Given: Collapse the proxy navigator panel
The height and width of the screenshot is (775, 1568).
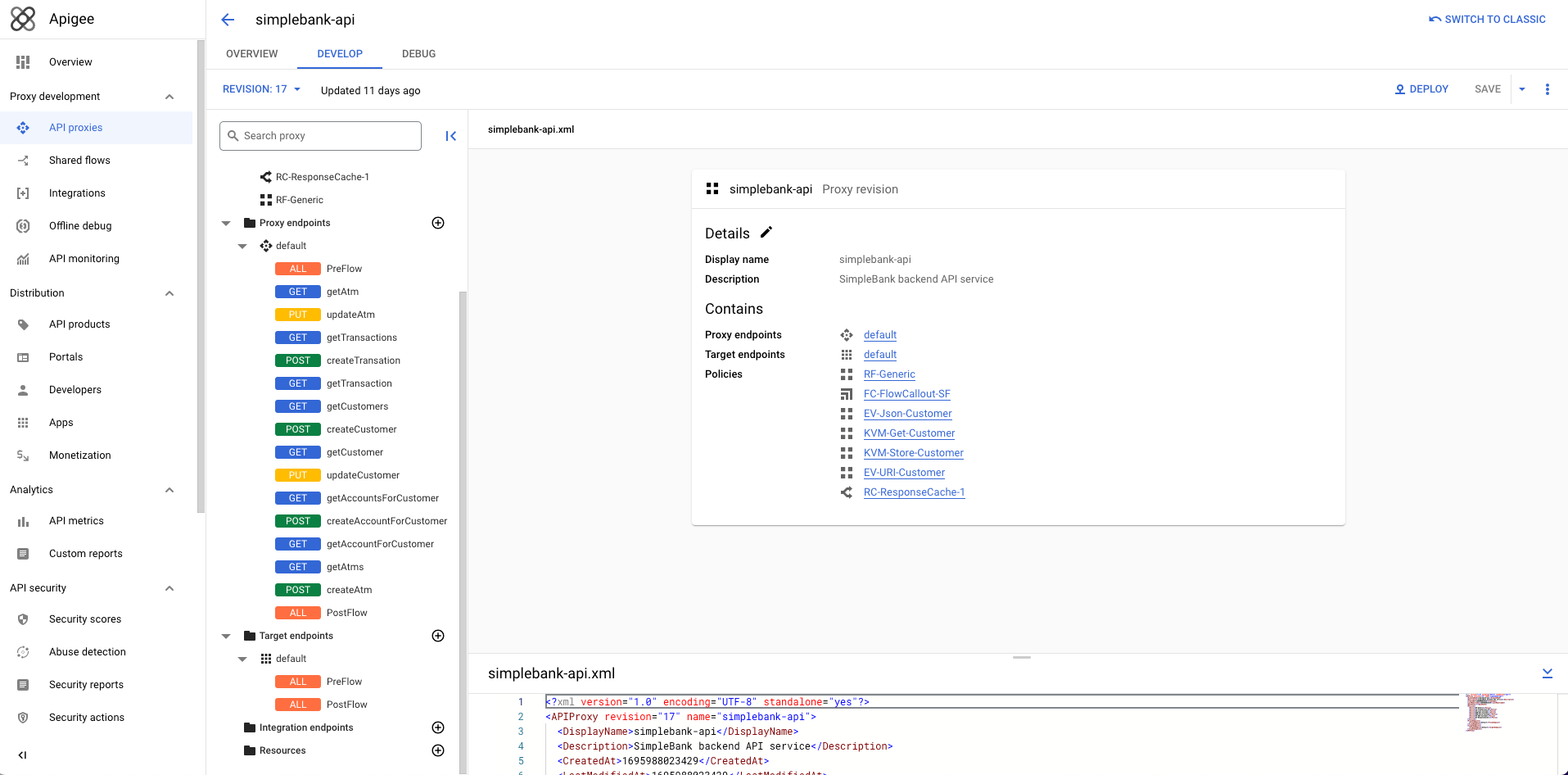Looking at the screenshot, I should 450,136.
